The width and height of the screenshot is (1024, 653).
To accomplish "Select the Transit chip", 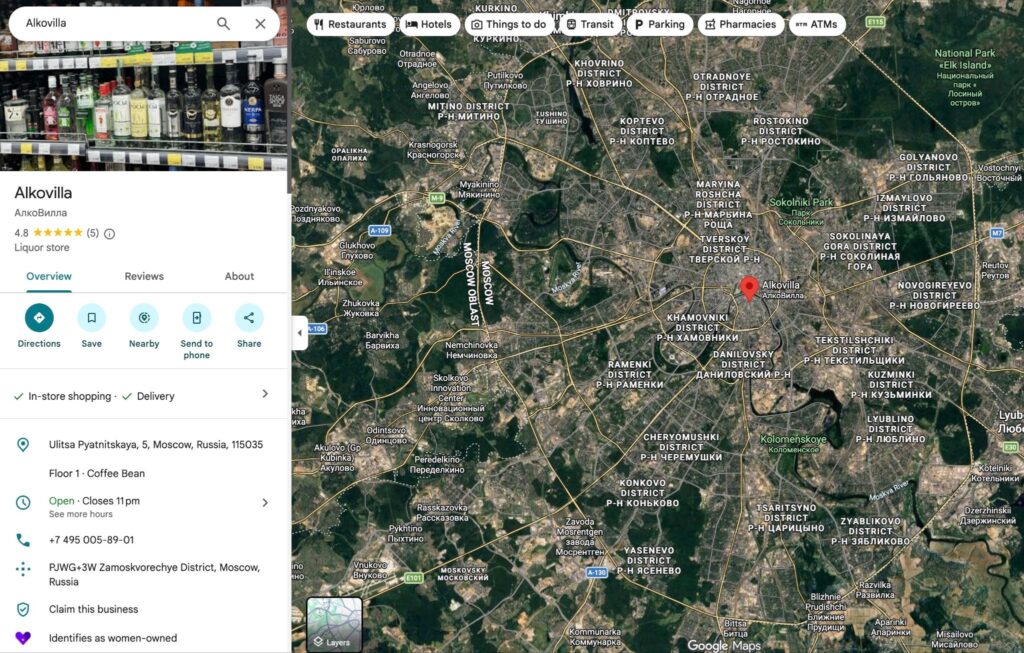I will point(590,24).
